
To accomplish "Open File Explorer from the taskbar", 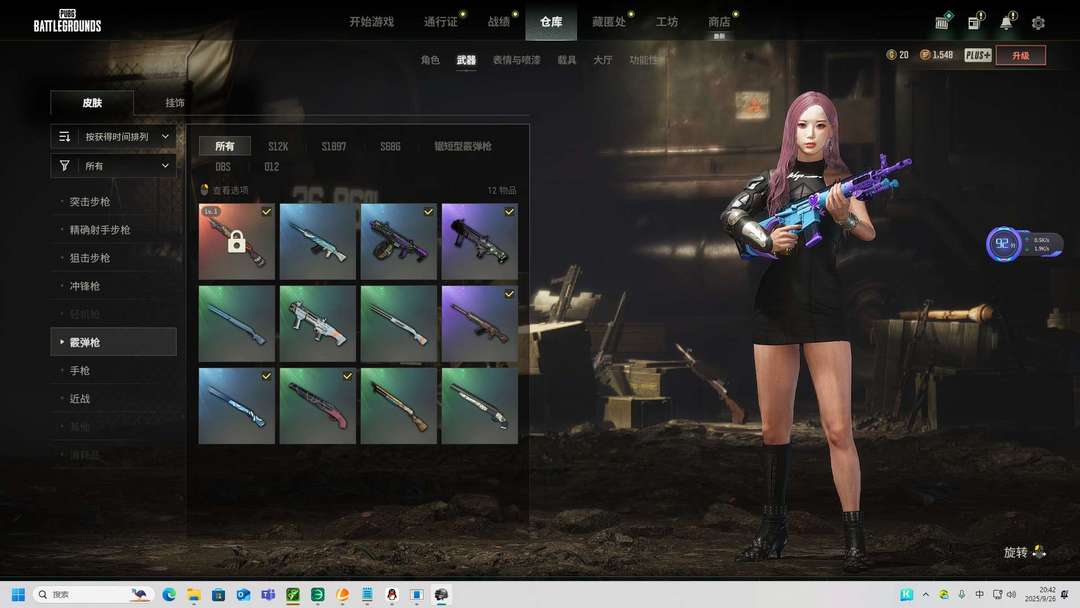I will click(194, 594).
